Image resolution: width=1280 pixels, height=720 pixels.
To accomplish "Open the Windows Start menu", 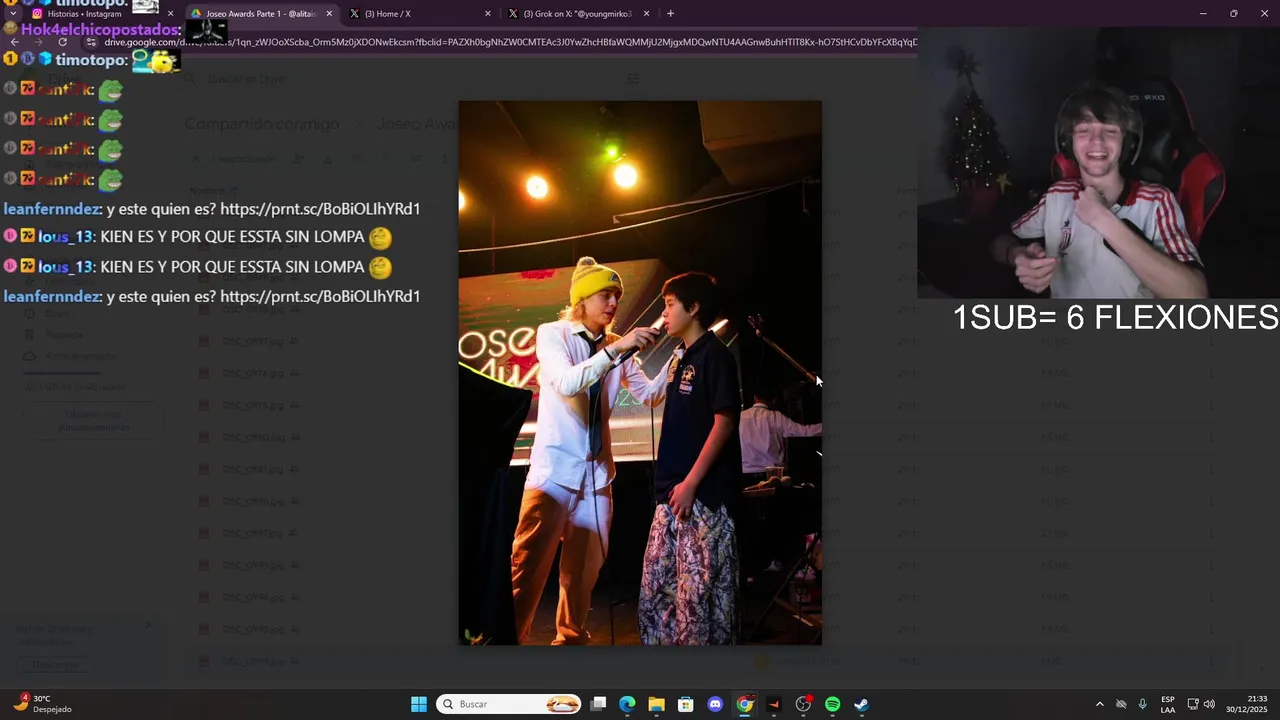I will click(419, 704).
